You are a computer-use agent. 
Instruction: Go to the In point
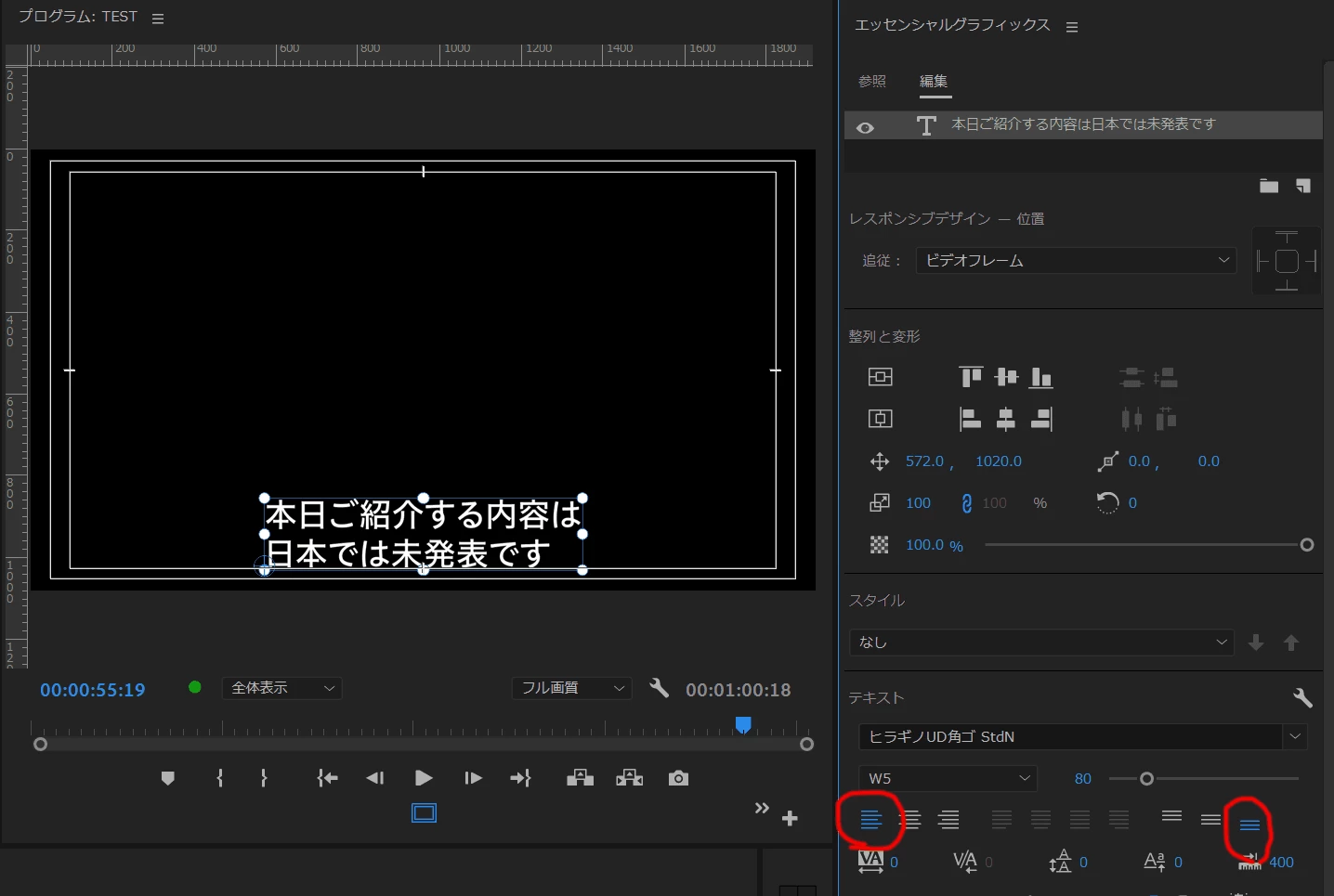pos(327,778)
